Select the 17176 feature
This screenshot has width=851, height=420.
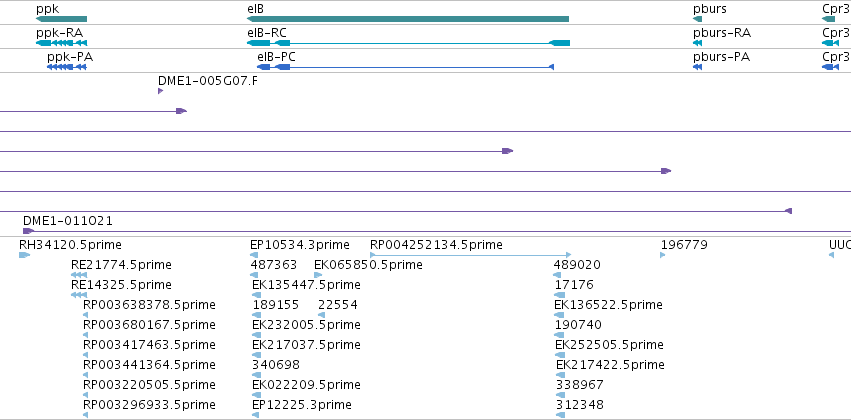(x=574, y=285)
